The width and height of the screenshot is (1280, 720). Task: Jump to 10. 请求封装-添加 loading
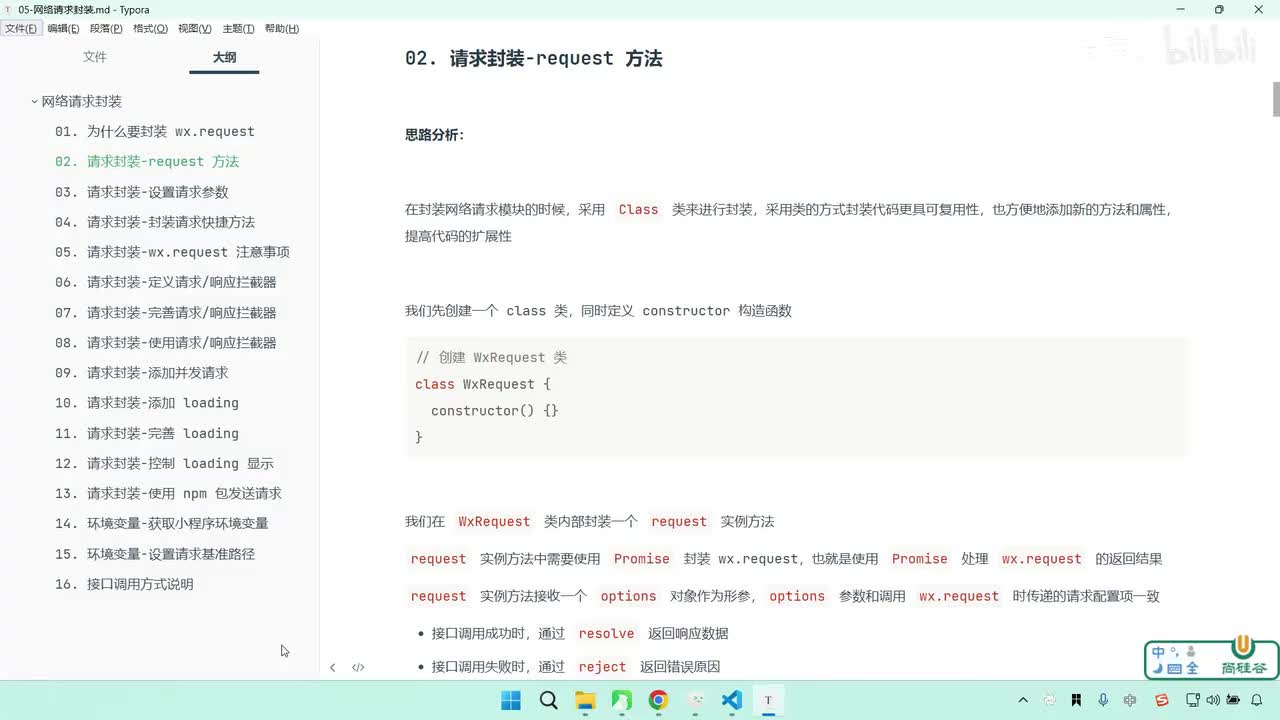(147, 403)
